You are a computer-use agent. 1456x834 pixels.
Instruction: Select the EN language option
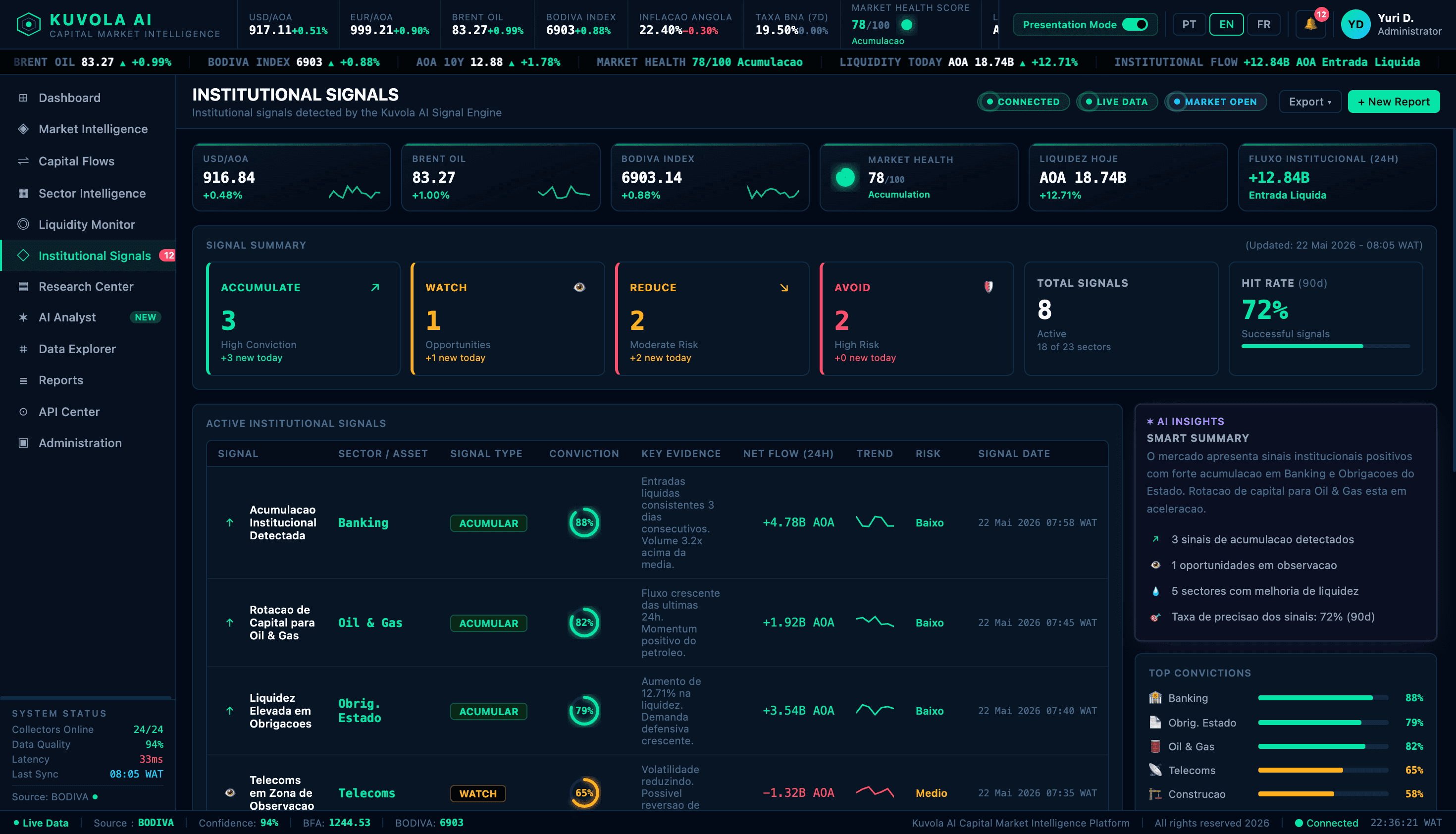[1226, 25]
